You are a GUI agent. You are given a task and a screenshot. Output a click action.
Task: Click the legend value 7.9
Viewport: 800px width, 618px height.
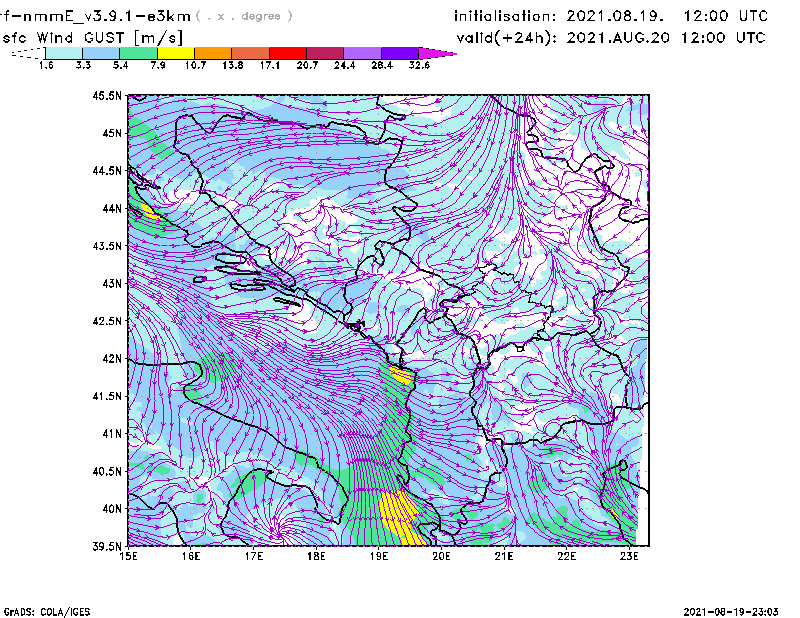[x=158, y=65]
